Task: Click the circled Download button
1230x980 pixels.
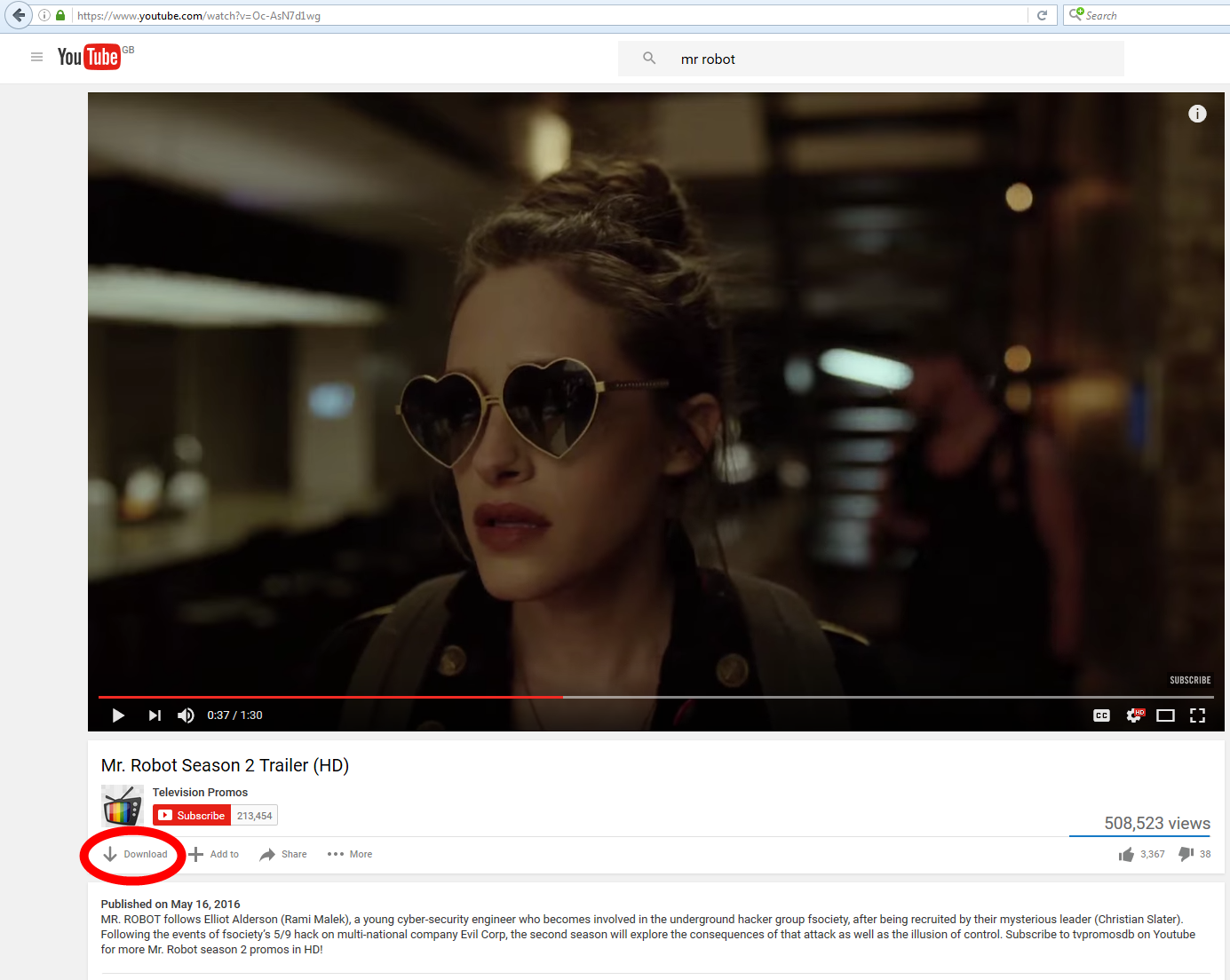Action: [133, 854]
